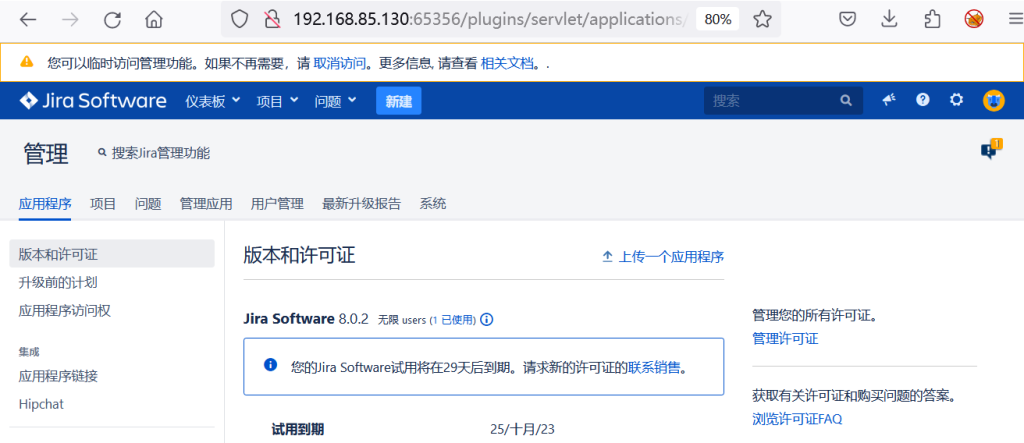The height and width of the screenshot is (443, 1024).
Task: Click the browser address bar URL
Action: tap(490, 20)
